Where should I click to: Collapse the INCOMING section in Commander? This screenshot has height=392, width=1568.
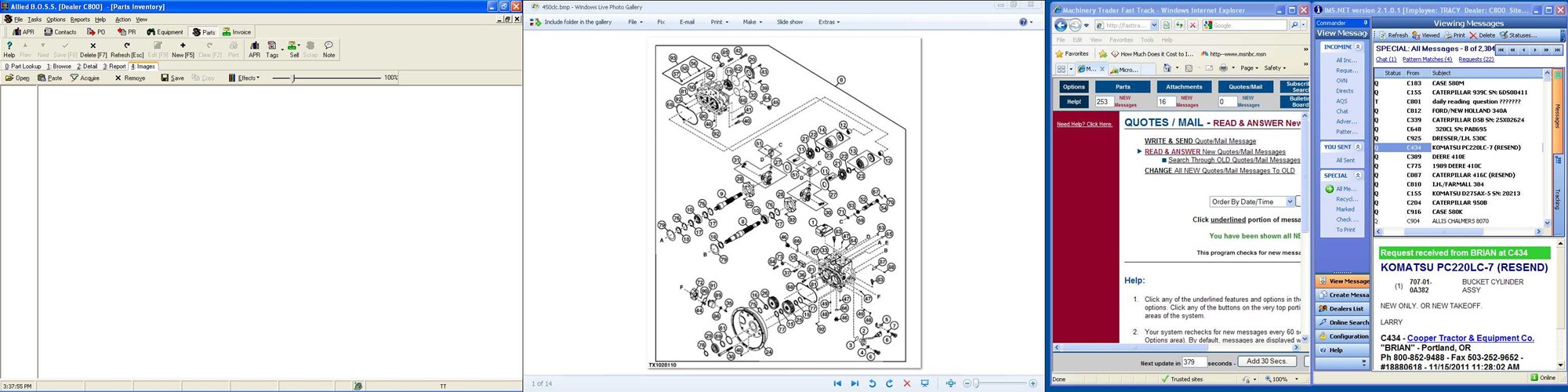[x=1358, y=47]
